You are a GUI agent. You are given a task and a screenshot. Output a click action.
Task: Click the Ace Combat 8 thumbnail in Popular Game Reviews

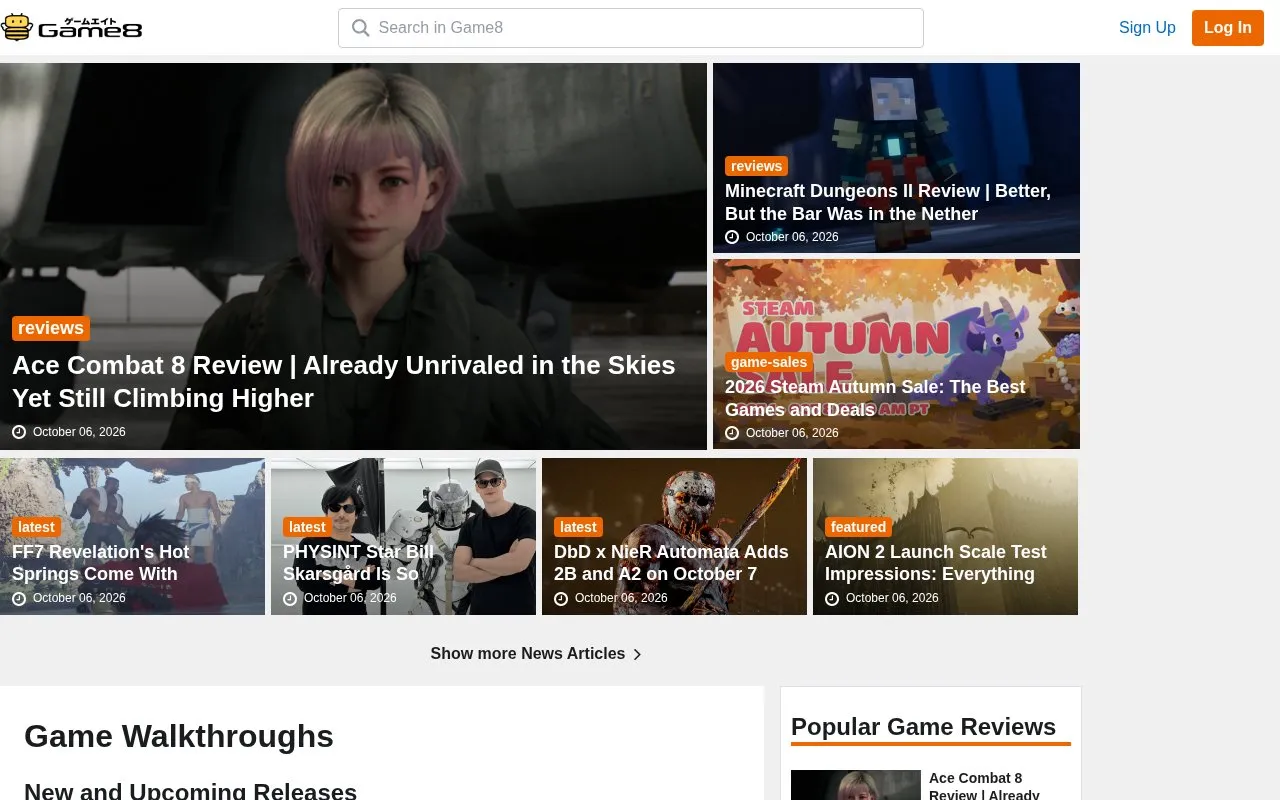point(856,785)
